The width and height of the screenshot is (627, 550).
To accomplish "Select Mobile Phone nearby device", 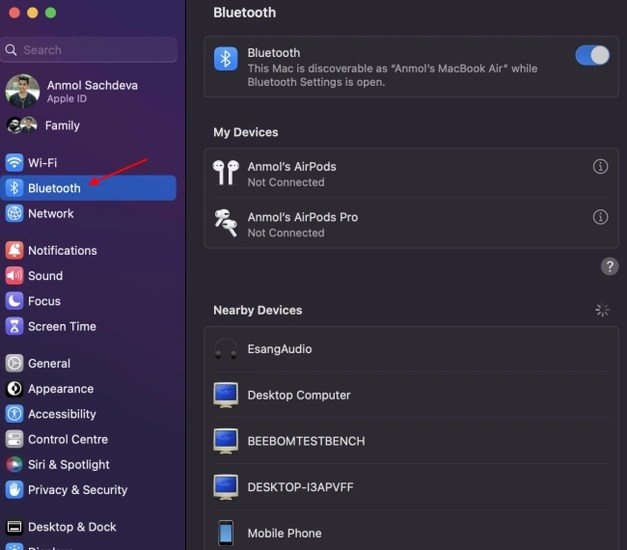I will (x=411, y=532).
